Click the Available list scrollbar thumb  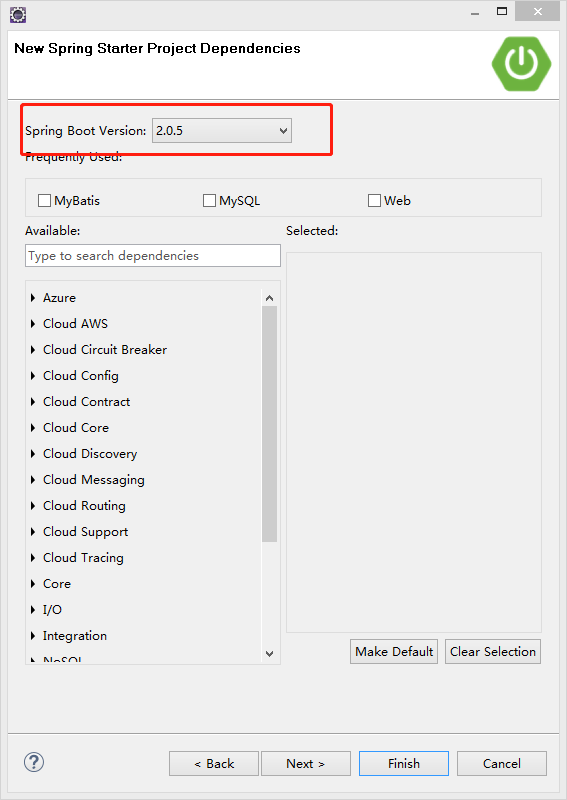269,424
